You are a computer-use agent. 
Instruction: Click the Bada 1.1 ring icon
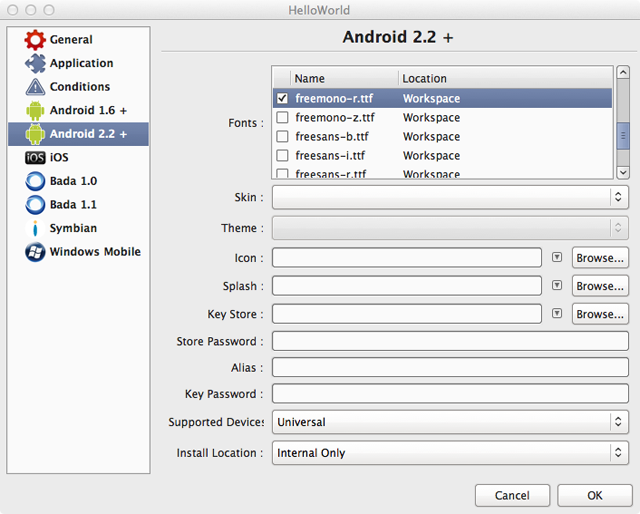point(35,205)
